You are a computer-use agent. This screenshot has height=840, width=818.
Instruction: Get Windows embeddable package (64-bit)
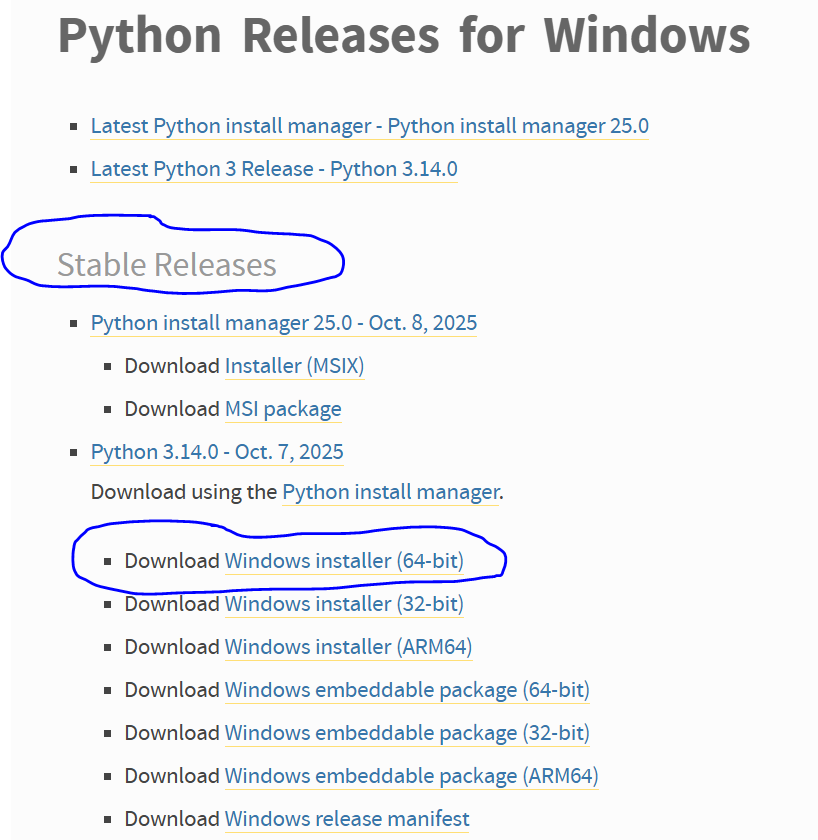[407, 690]
